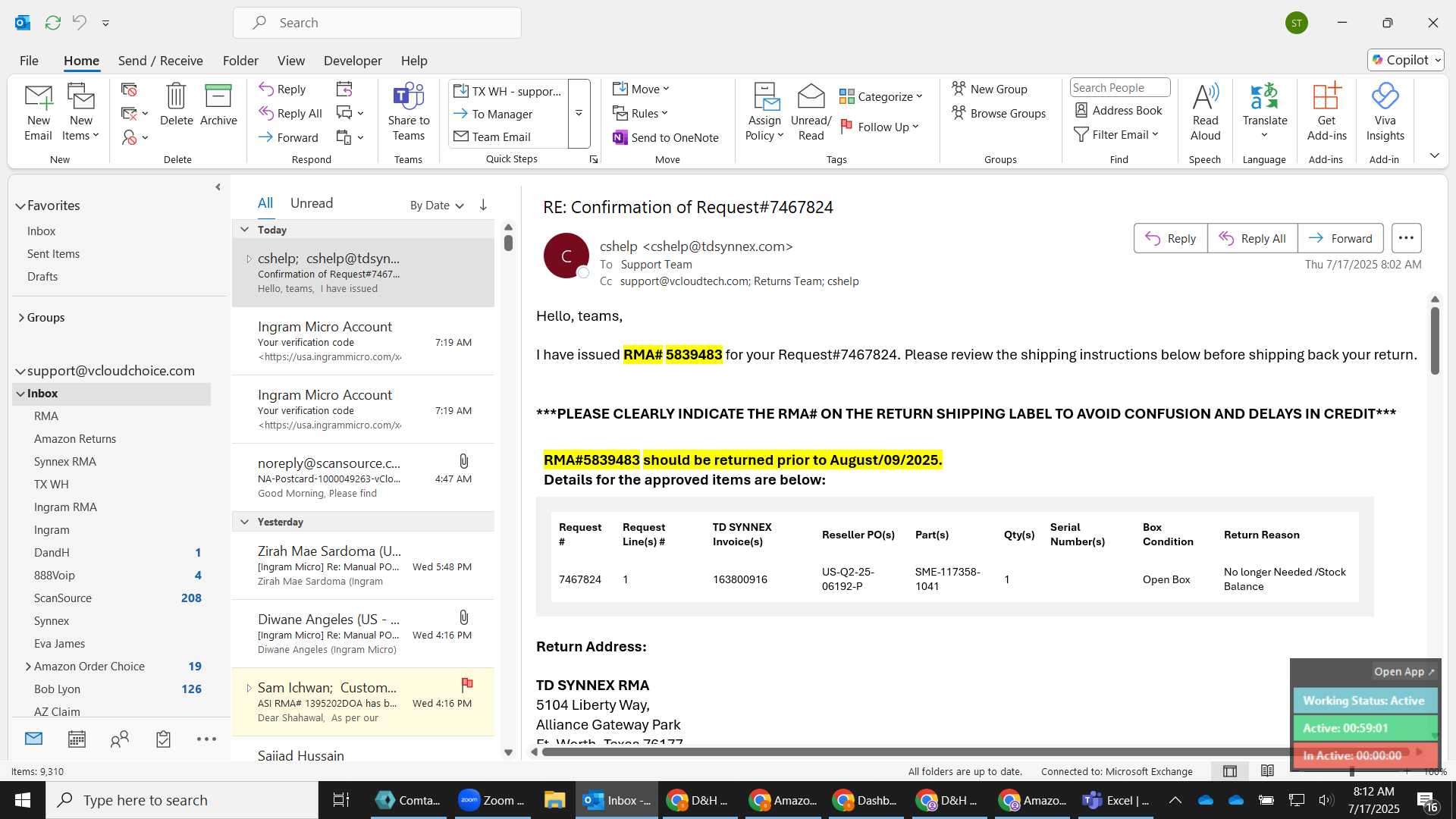
Task: Expand the Quick Steps gallery
Action: [x=579, y=113]
